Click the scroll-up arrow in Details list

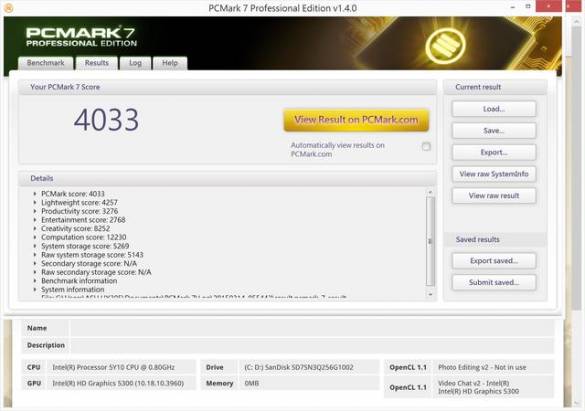pos(430,192)
